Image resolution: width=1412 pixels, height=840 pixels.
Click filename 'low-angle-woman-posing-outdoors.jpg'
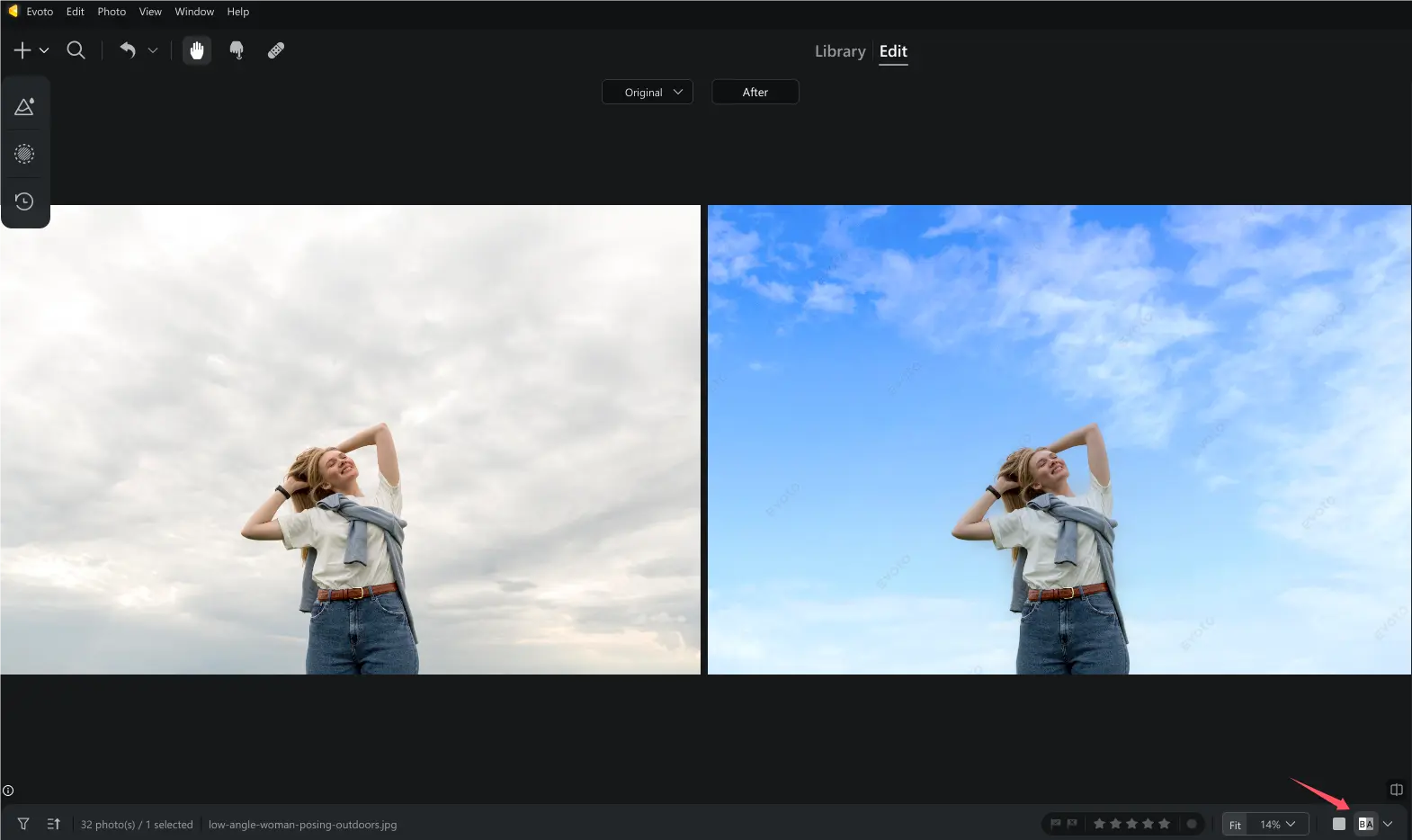tap(302, 825)
